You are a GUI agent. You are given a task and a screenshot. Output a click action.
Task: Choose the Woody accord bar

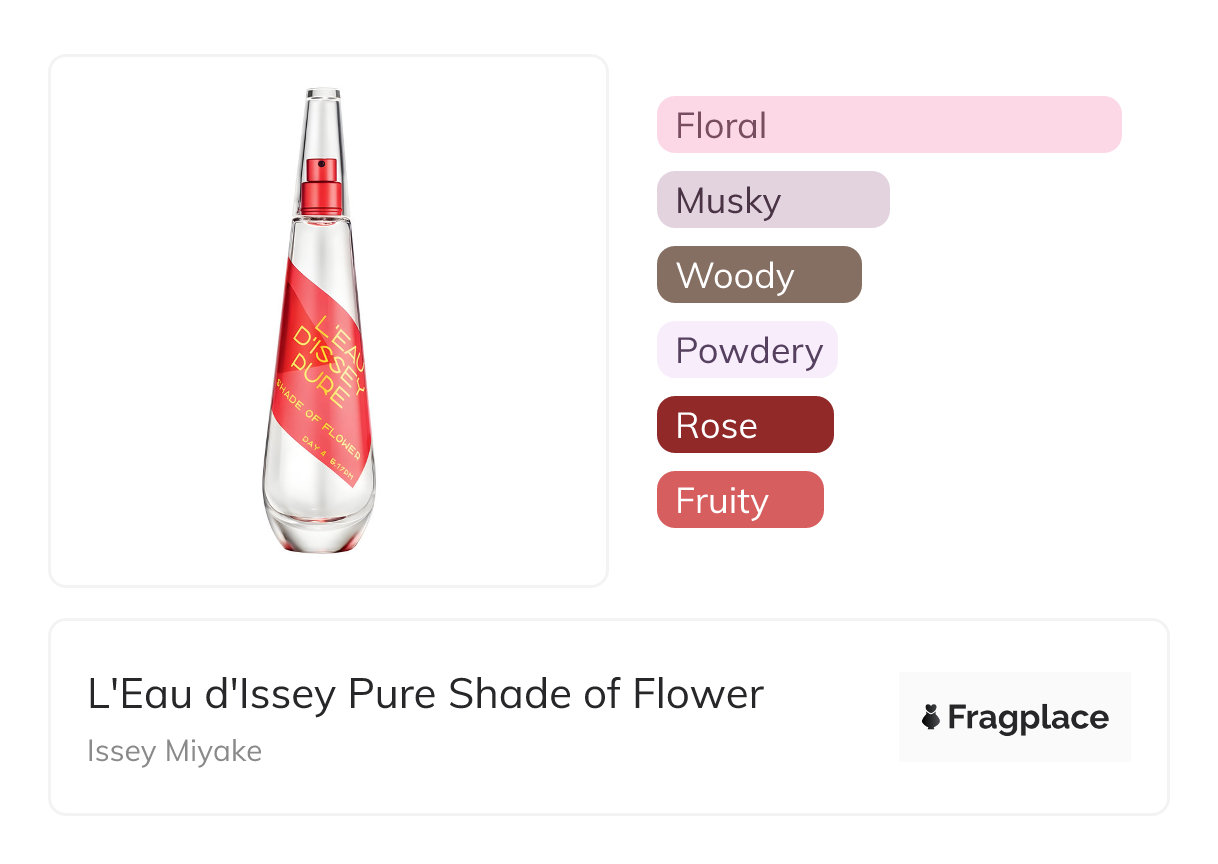tap(758, 275)
